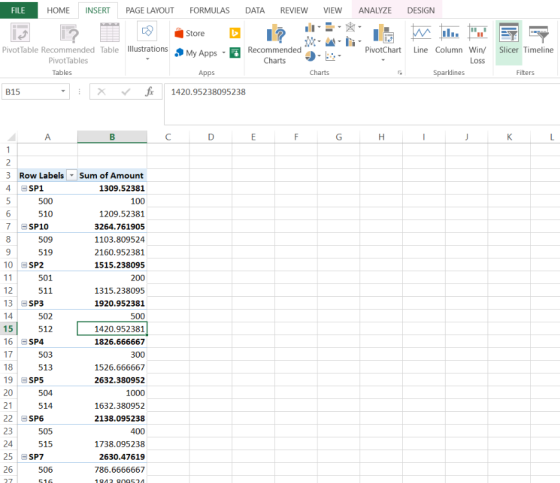Viewport: 560px width, 483px height.
Task: Switch to the DATA tab
Action: (255, 10)
